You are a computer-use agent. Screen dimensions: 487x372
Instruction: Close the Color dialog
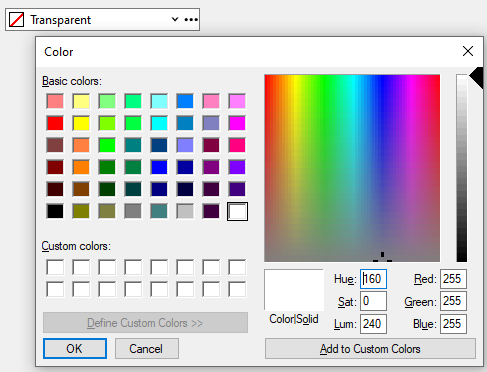468,51
